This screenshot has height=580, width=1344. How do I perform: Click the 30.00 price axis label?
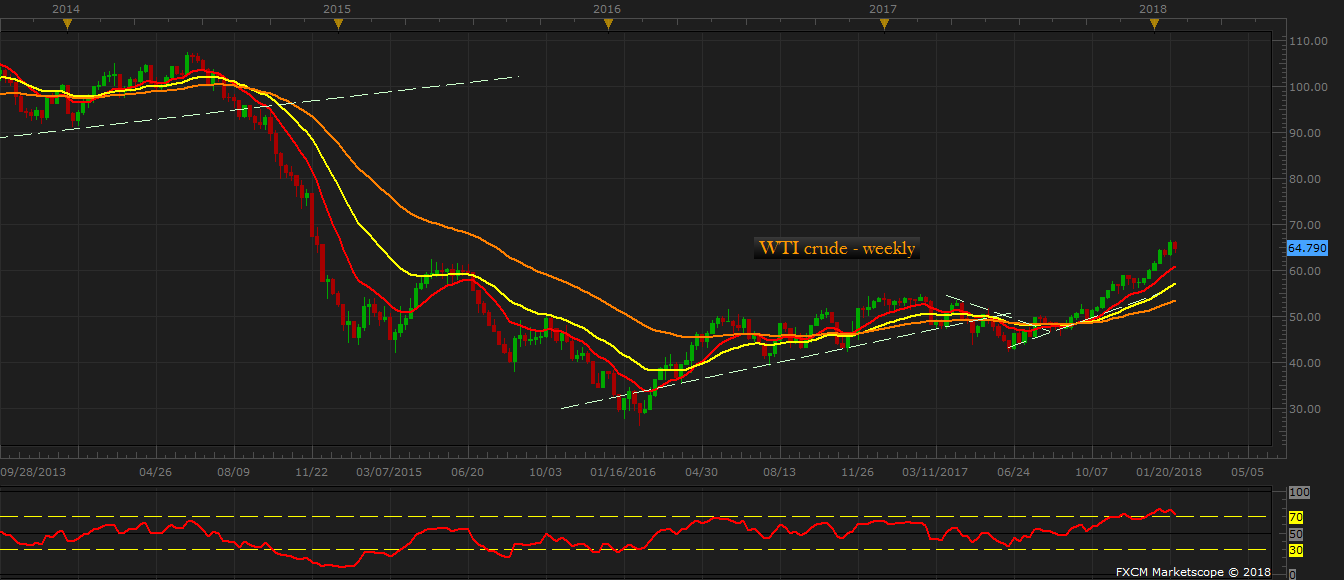click(x=1307, y=409)
